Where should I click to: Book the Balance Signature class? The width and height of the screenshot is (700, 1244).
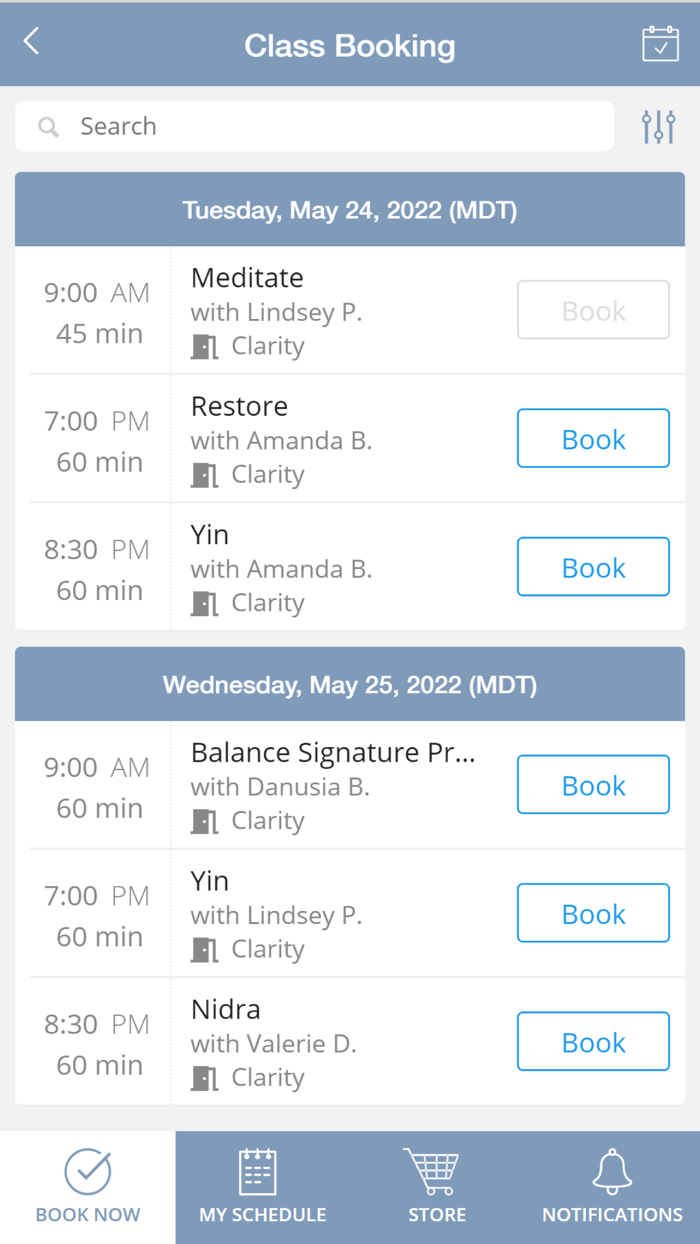[x=593, y=785]
